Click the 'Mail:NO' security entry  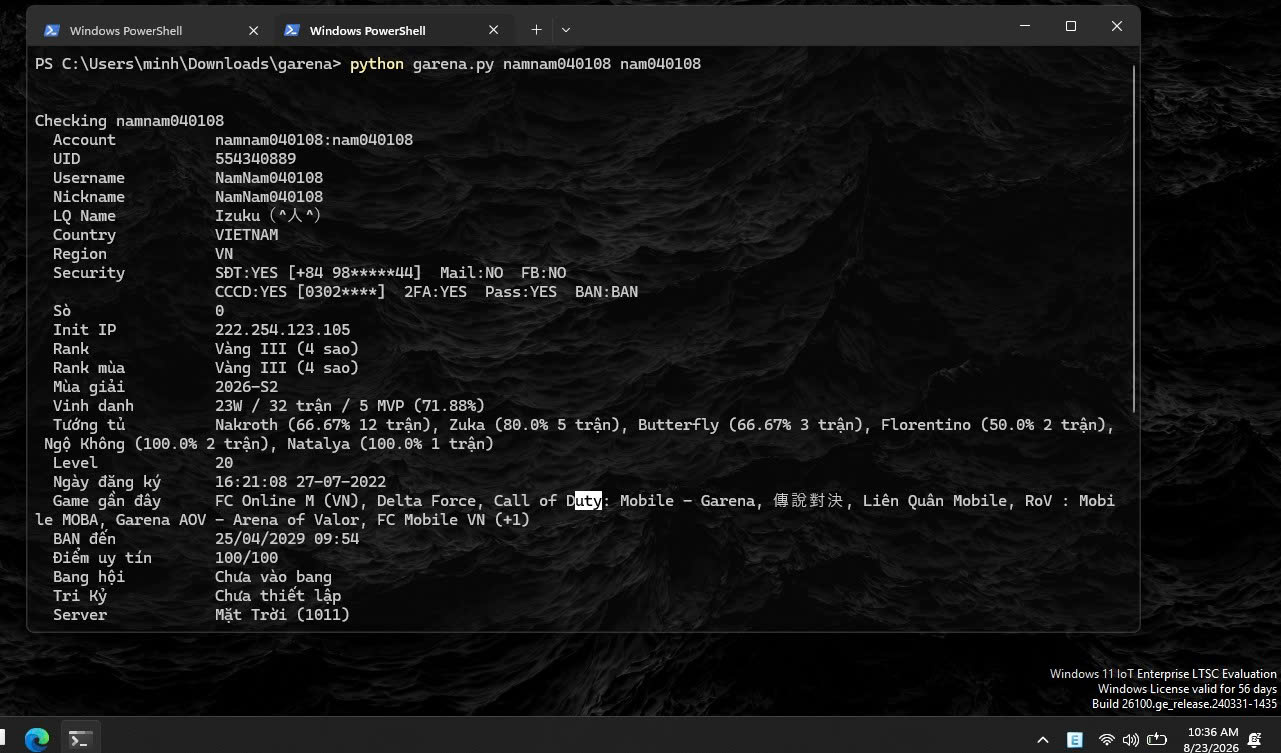pyautogui.click(x=471, y=273)
